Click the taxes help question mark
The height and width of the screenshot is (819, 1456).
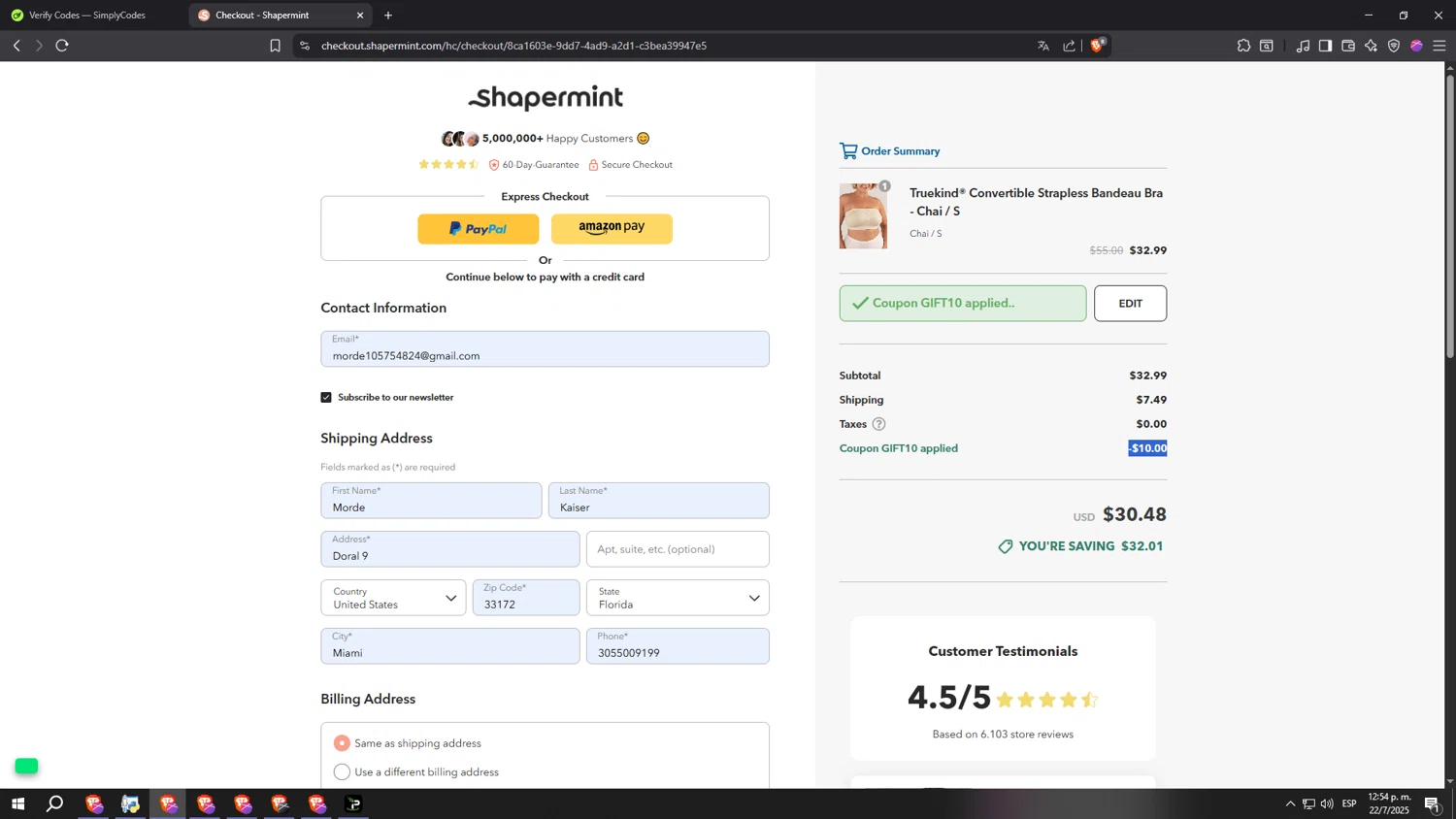878,424
